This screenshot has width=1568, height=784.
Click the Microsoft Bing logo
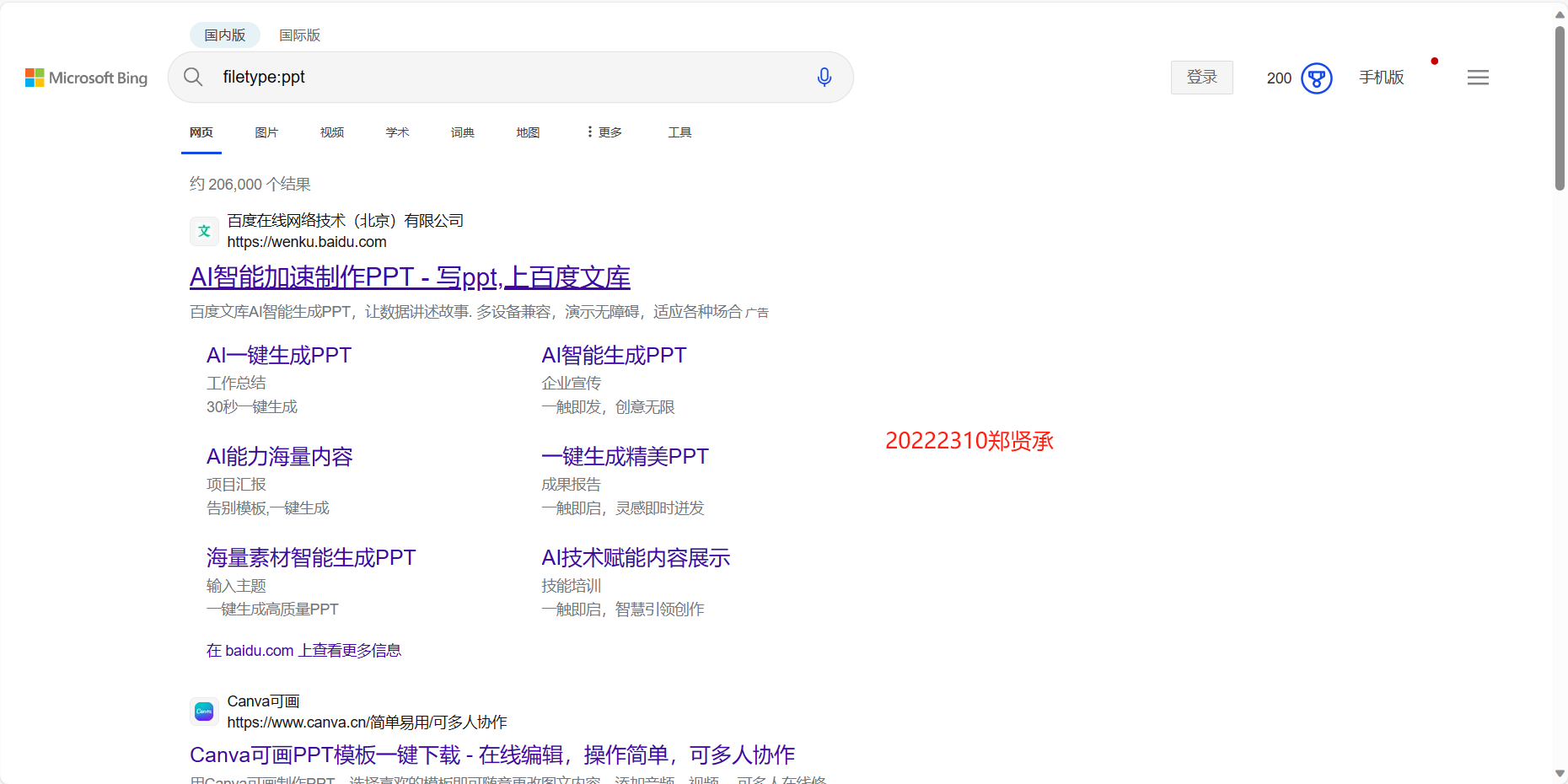86,78
